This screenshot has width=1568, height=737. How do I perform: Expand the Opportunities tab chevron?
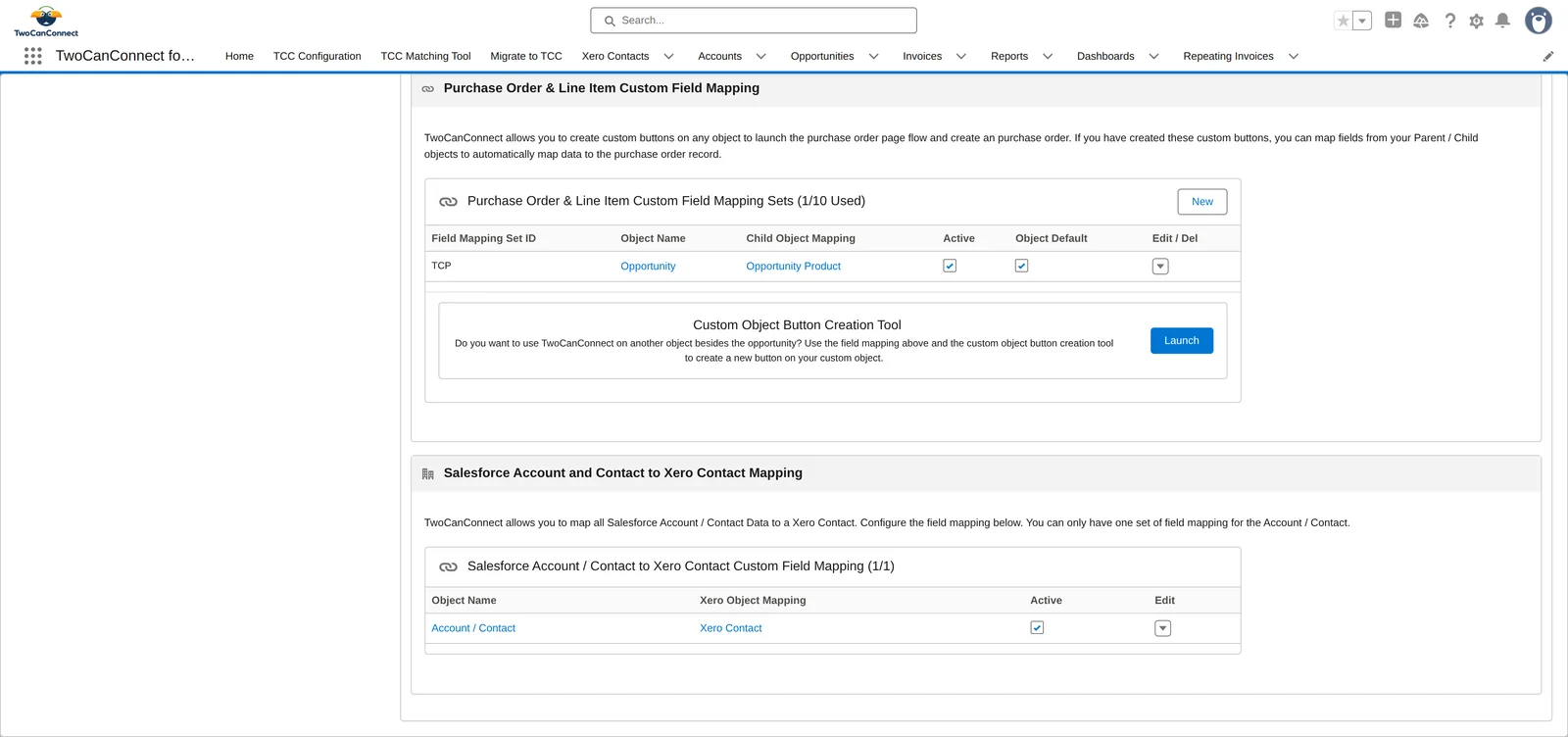(x=874, y=56)
